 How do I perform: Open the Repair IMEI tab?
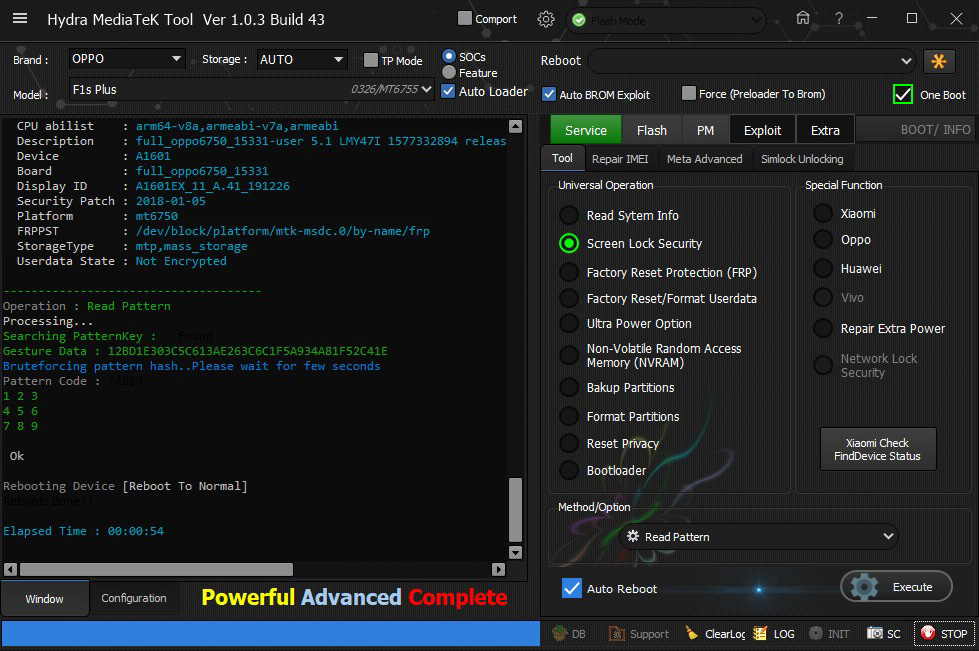(619, 158)
